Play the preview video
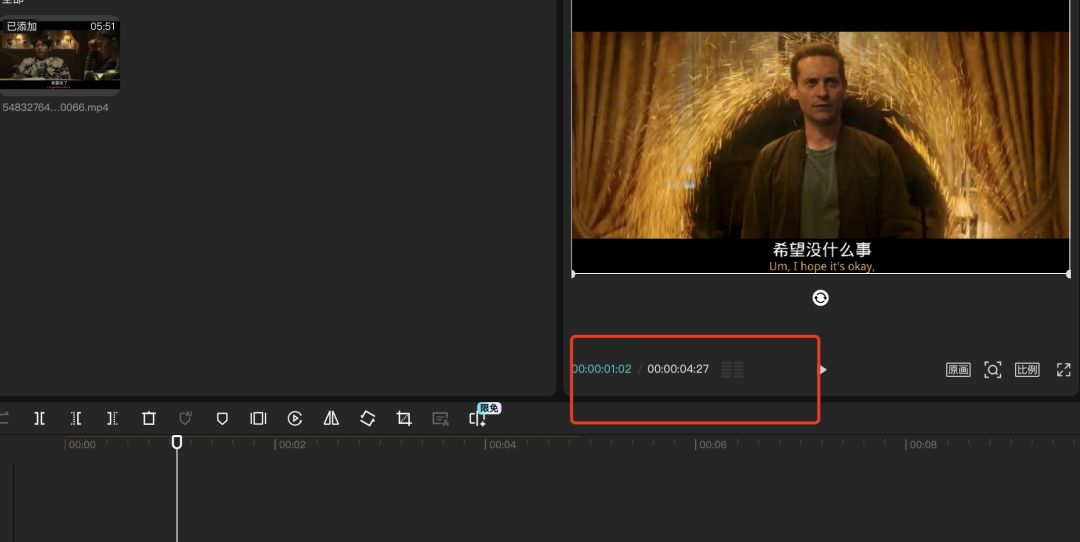 [x=822, y=369]
